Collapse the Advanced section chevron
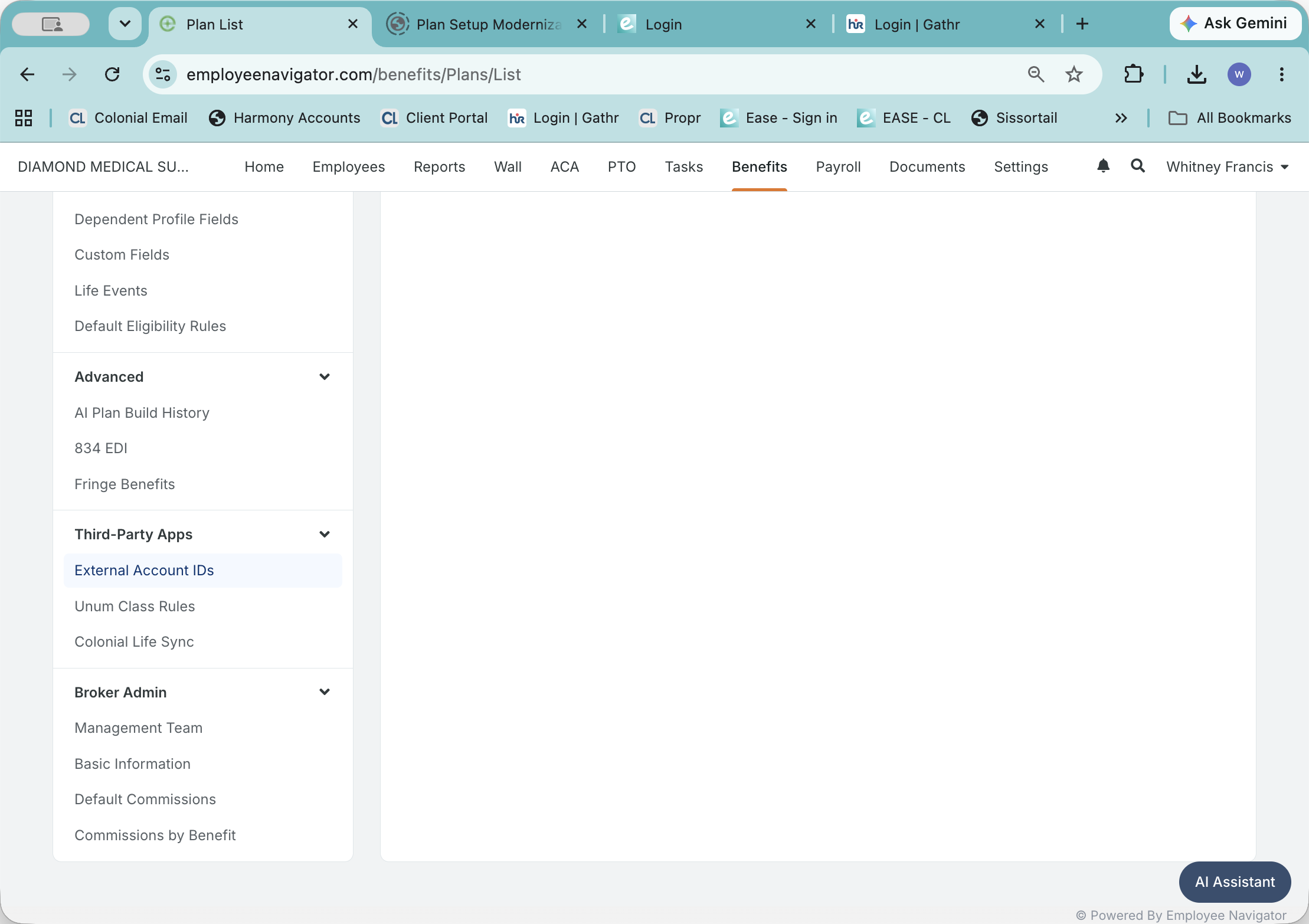This screenshot has width=1309, height=924. click(x=325, y=376)
